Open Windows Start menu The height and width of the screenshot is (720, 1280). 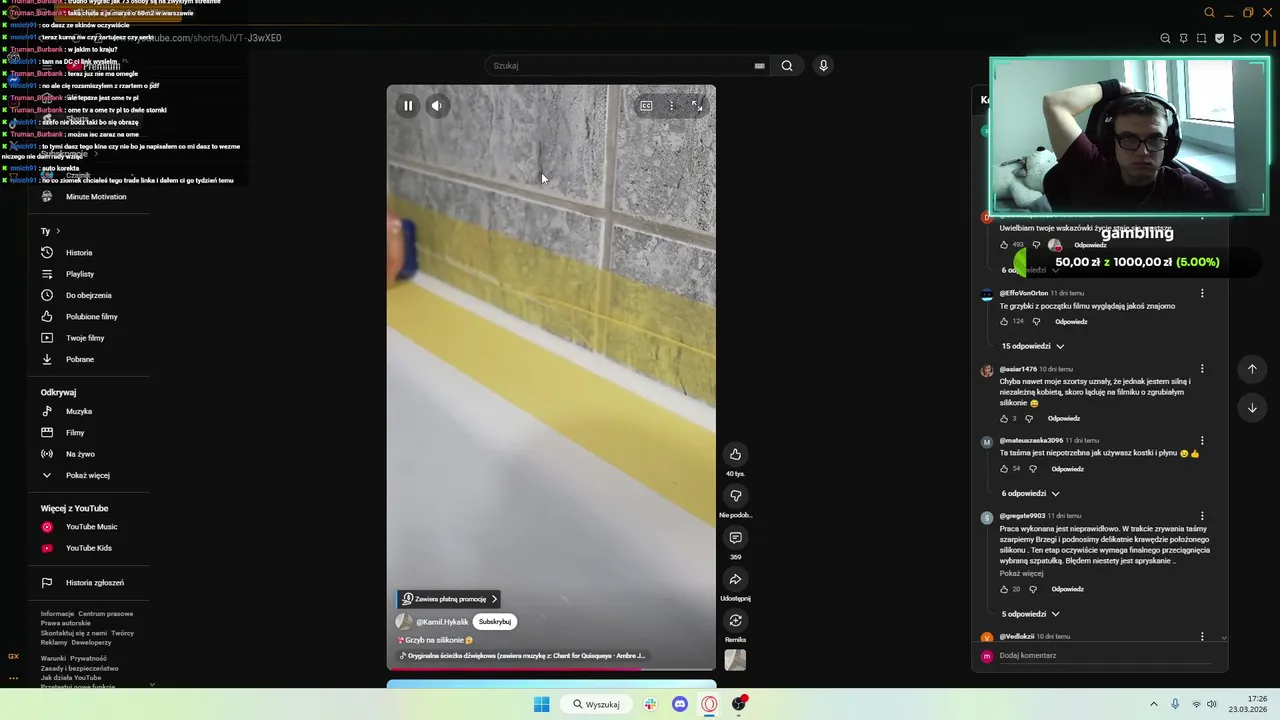(x=541, y=704)
